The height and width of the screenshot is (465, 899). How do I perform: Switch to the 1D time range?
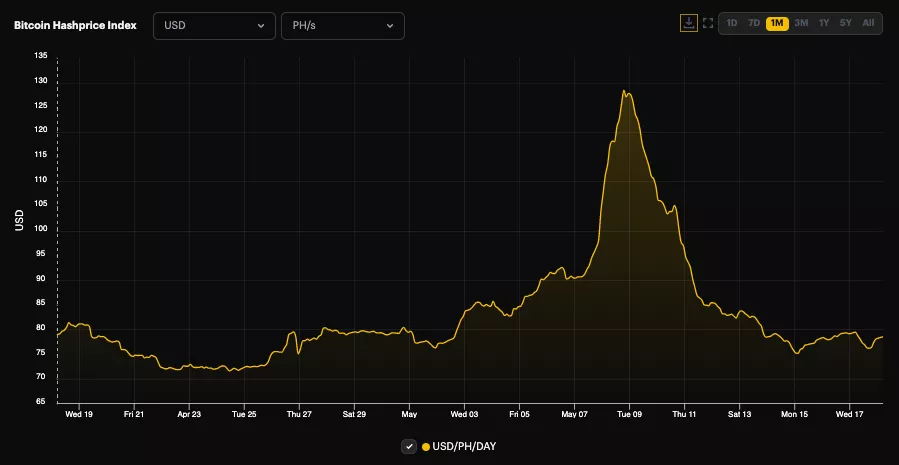pos(732,23)
